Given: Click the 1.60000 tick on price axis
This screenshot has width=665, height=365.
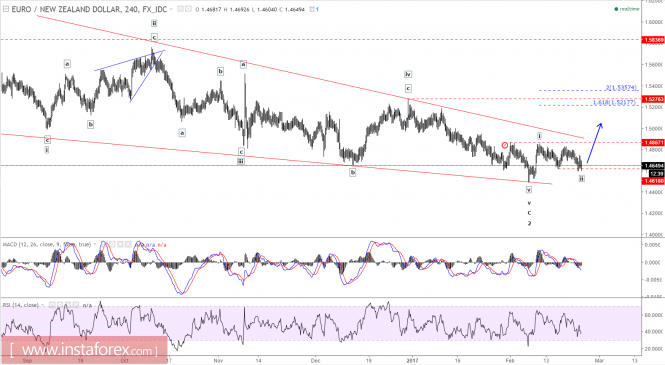Looking at the screenshot, I should (655, 22).
